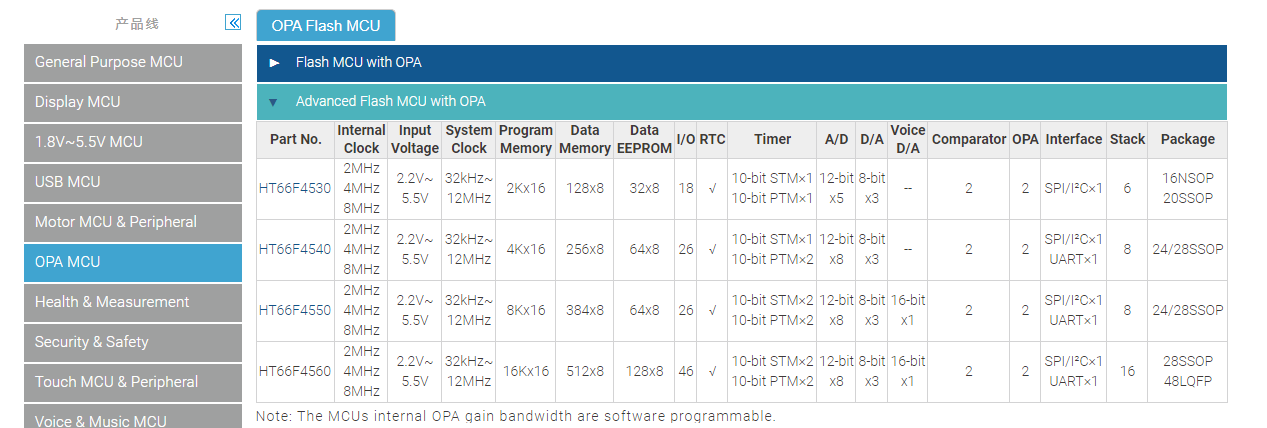Open General Purpose MCU category
1267x428 pixels.
[133, 62]
